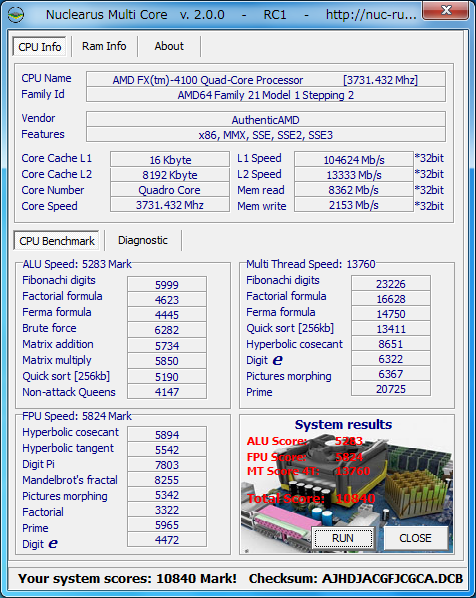Screen dimensions: 476x598
Task: Click the 'ALU Speed: 5283 Mark' group label
Action: [77, 264]
